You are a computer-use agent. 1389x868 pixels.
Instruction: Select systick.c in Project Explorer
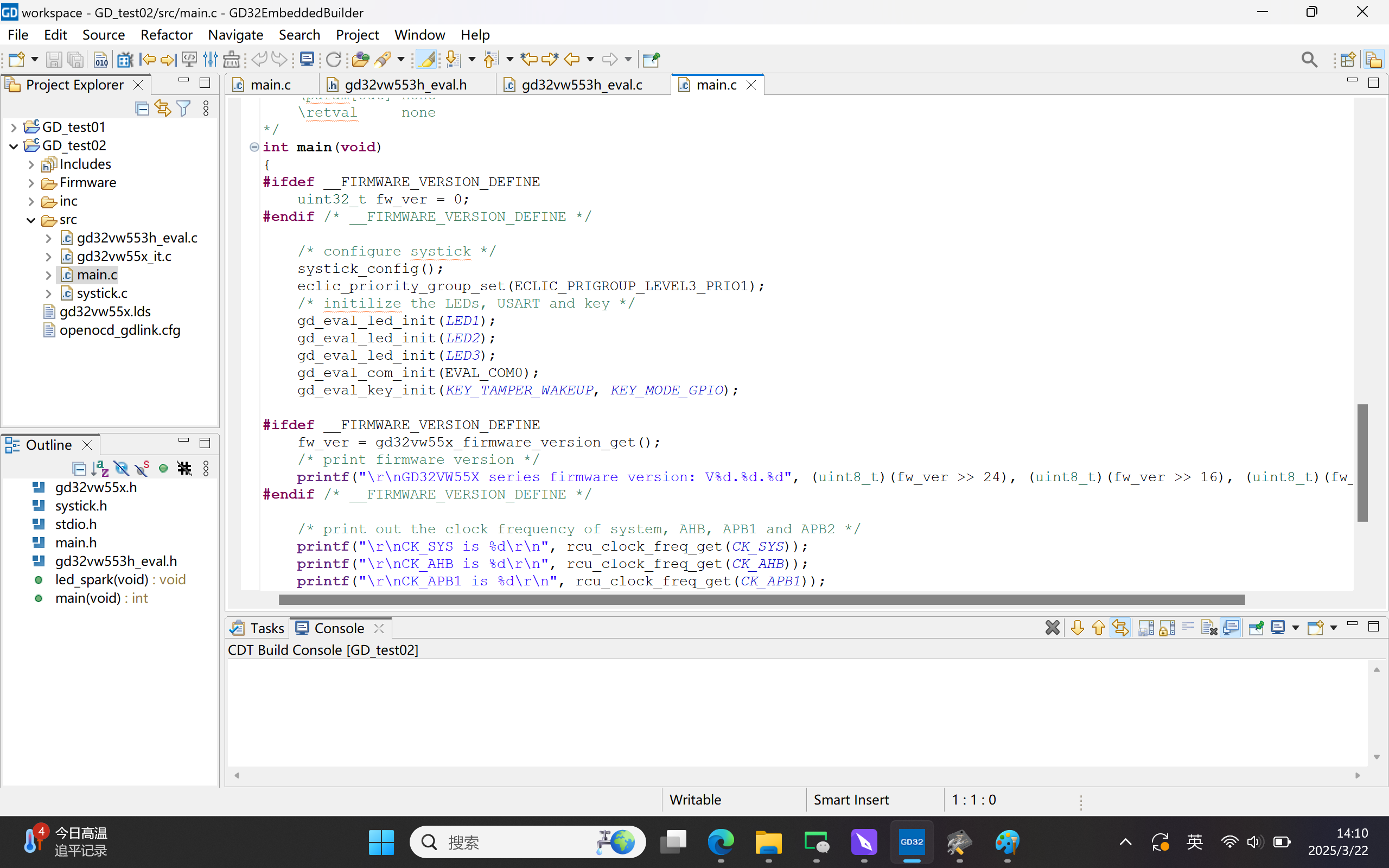pos(101,293)
